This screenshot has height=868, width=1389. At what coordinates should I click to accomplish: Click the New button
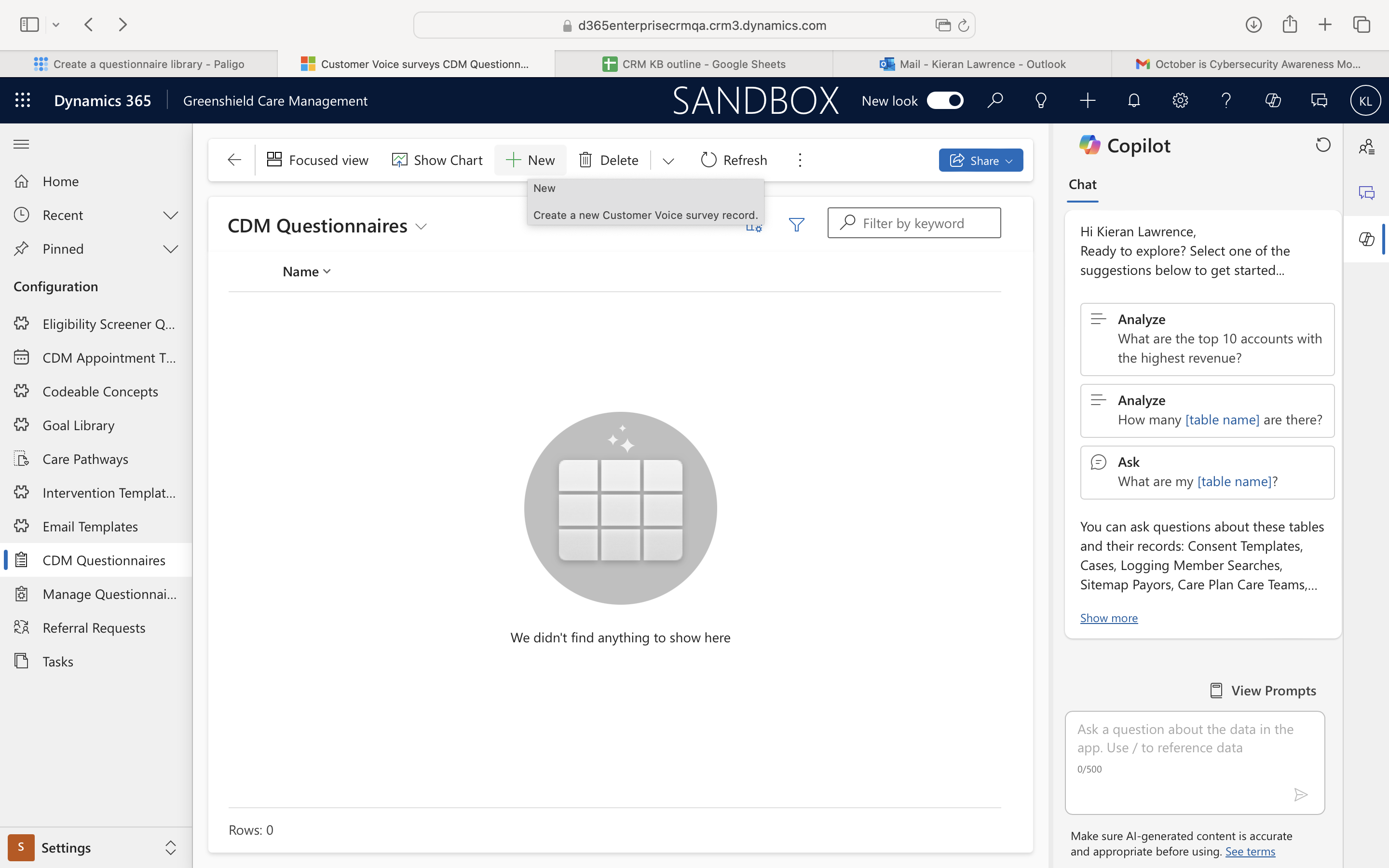click(530, 160)
